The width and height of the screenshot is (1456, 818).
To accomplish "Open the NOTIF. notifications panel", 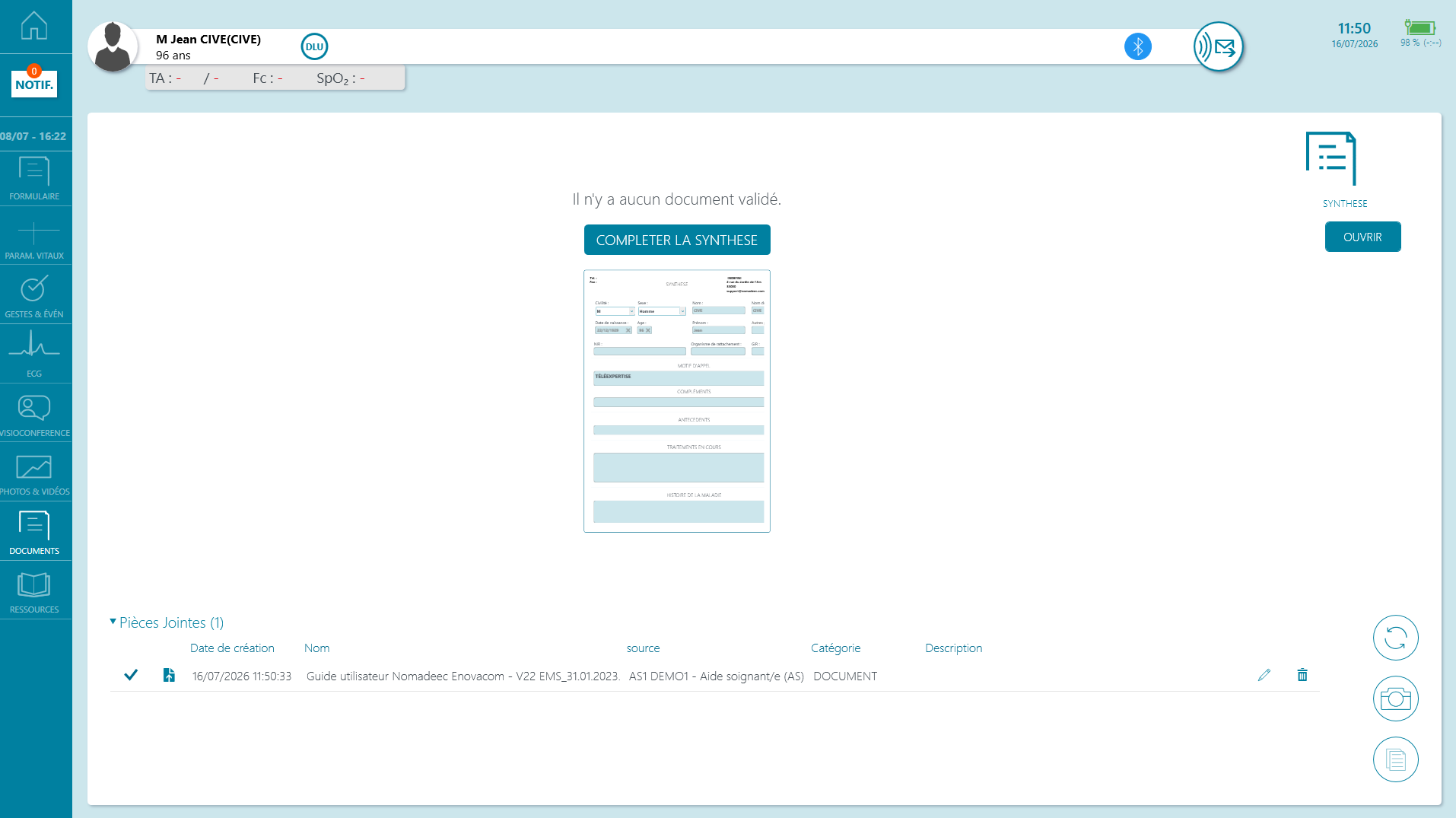I will [x=34, y=83].
